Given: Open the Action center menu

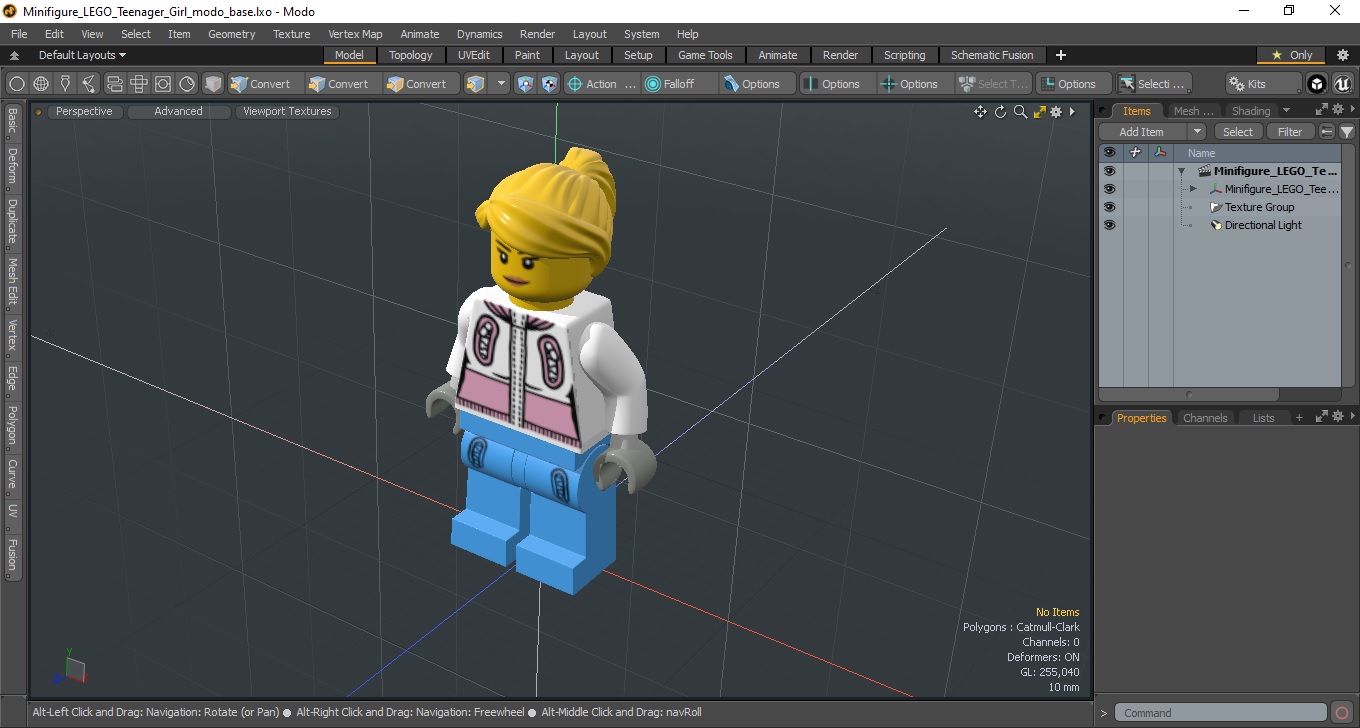Looking at the screenshot, I should click(x=601, y=84).
